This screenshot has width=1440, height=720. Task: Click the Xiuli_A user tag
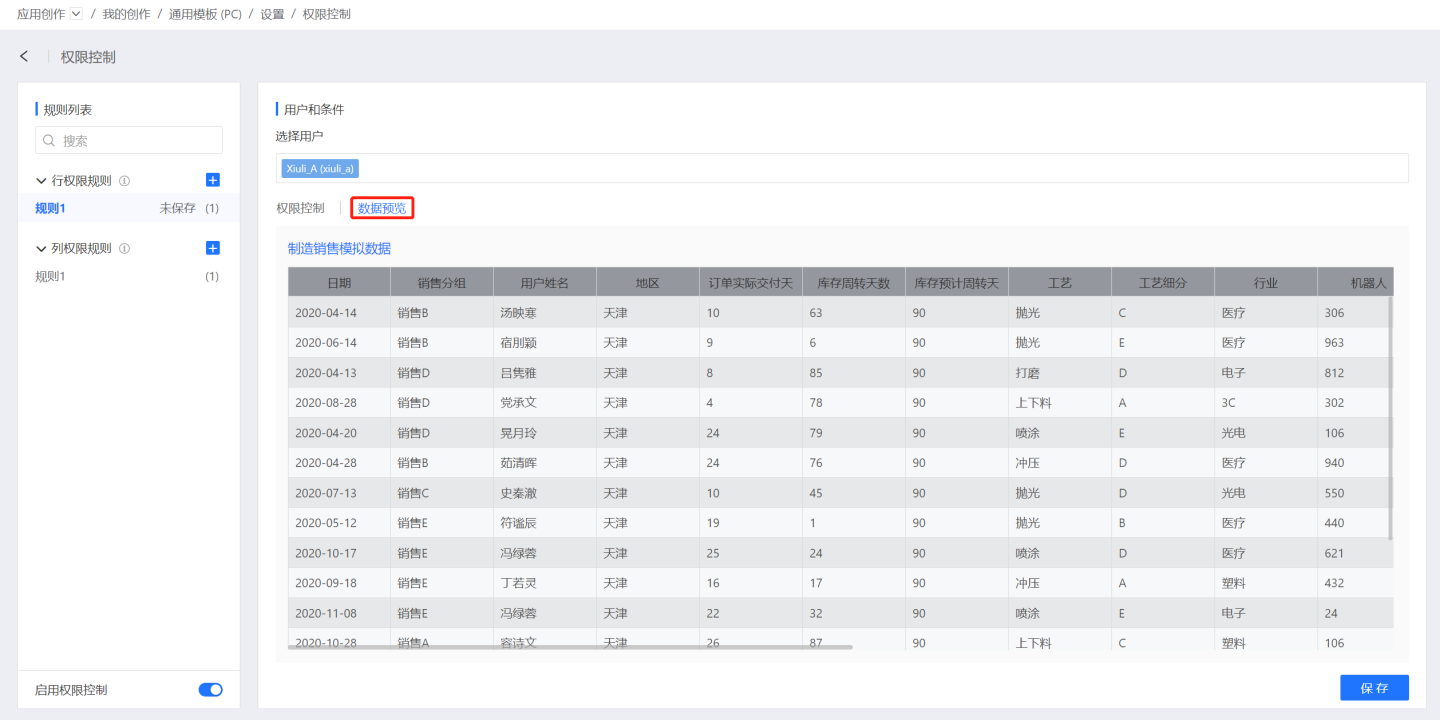(320, 168)
